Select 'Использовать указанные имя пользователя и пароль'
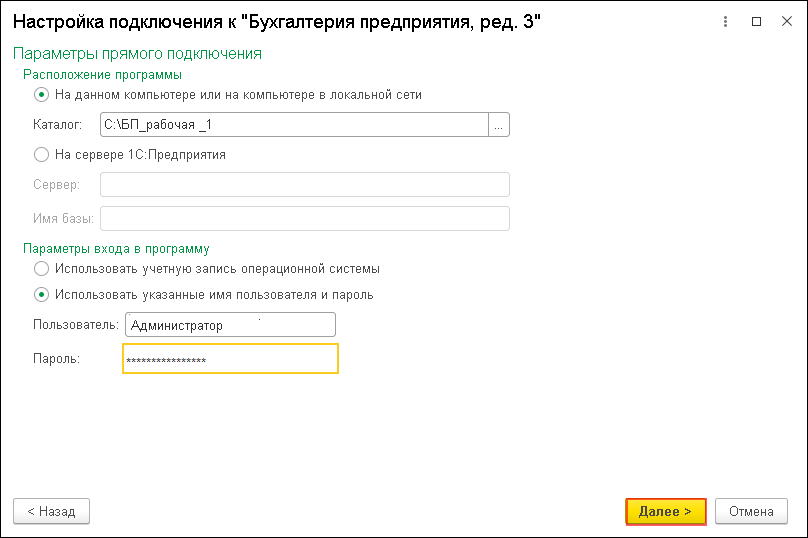 (41, 295)
